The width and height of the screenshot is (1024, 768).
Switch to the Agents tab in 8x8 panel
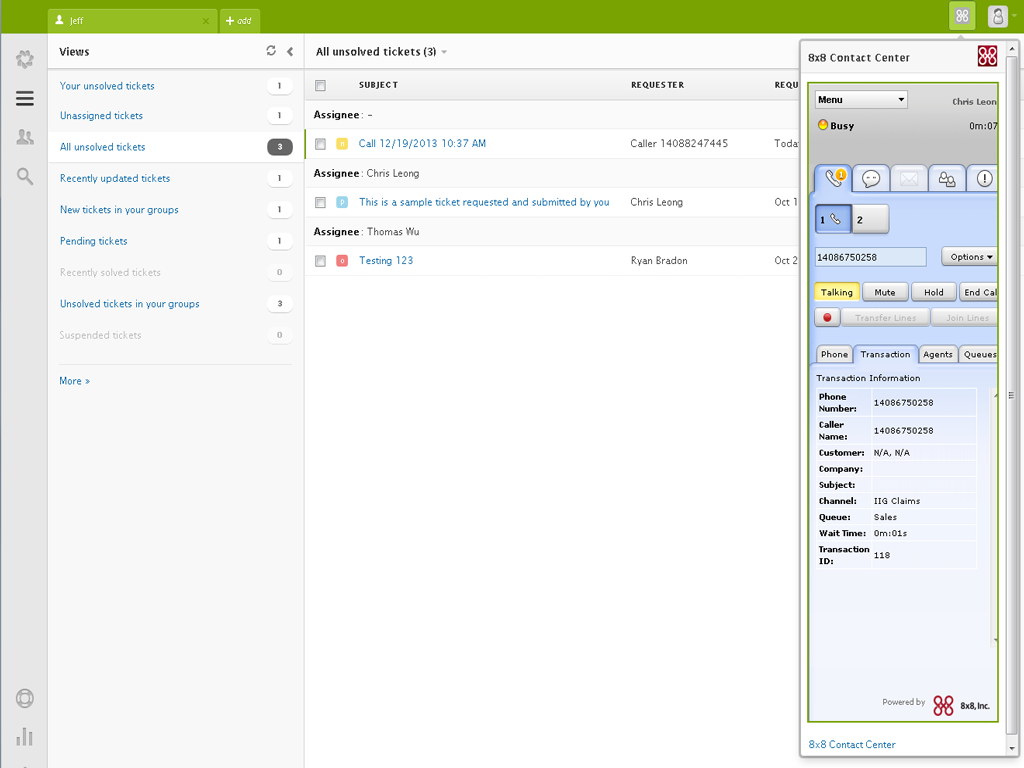(937, 354)
